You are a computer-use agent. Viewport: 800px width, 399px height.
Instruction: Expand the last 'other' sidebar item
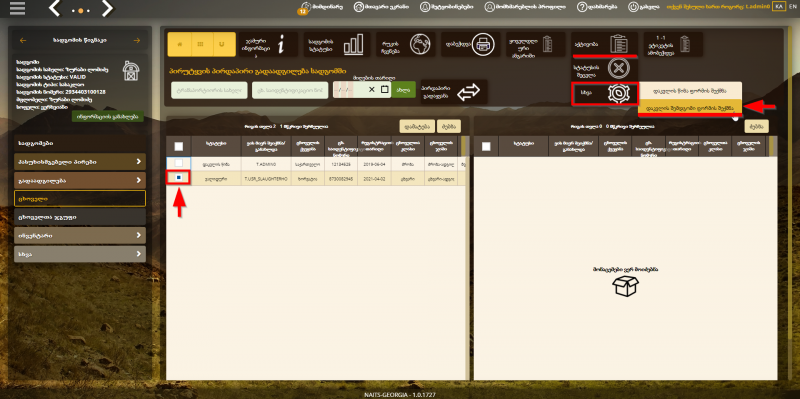point(80,254)
